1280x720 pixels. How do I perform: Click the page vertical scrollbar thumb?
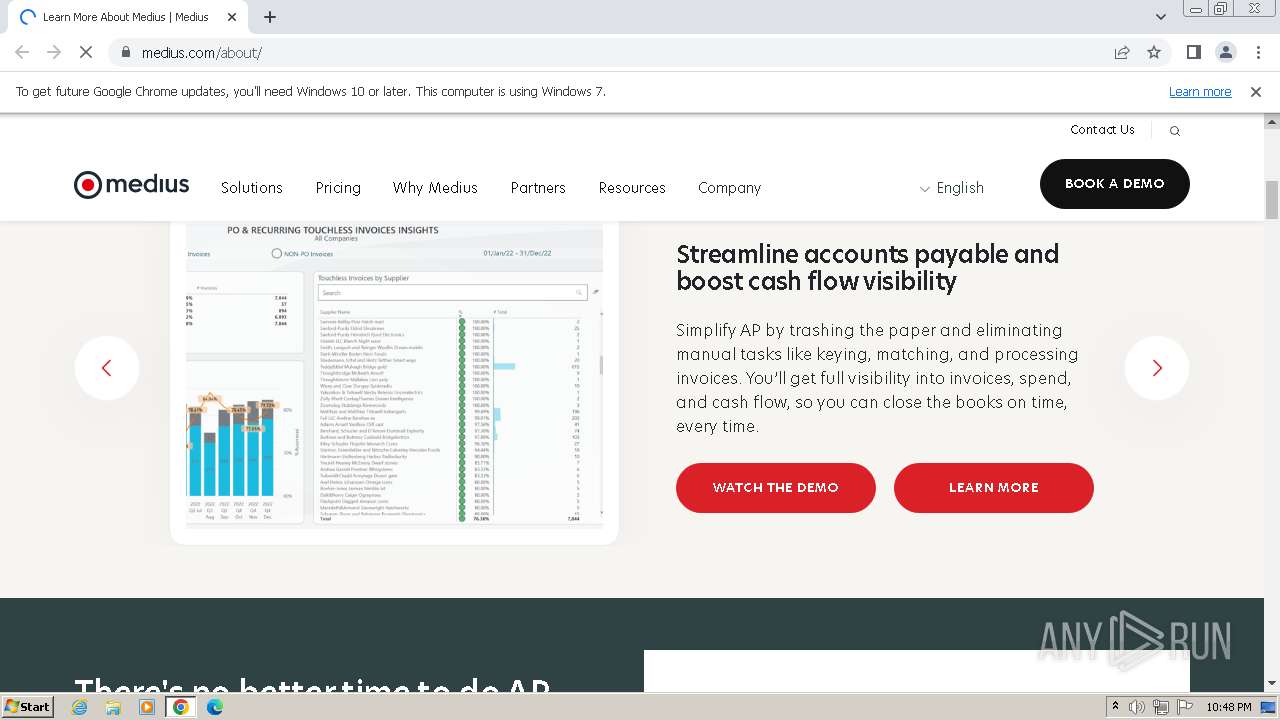coord(1272,200)
